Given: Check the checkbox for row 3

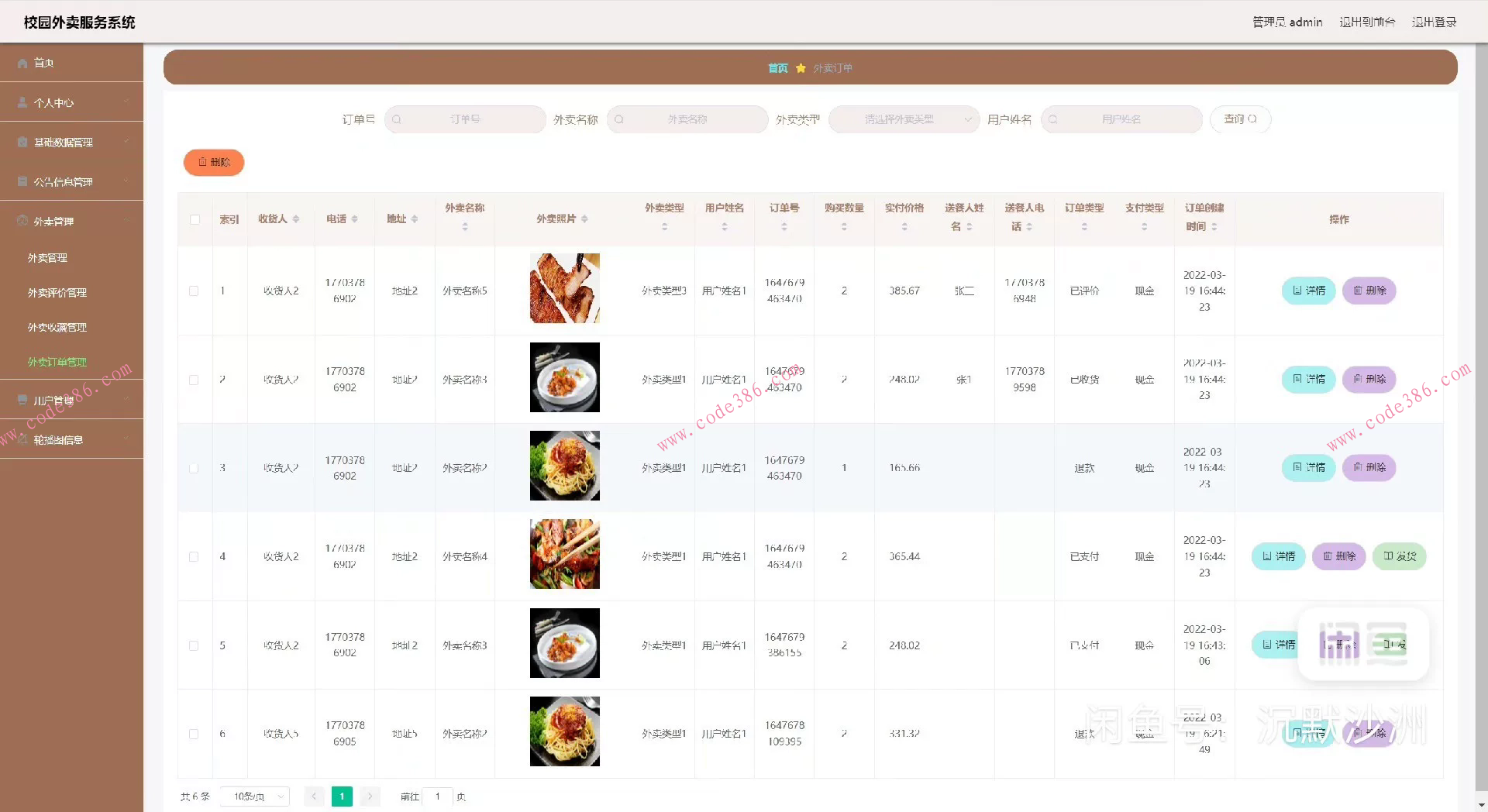Looking at the screenshot, I should pos(194,468).
